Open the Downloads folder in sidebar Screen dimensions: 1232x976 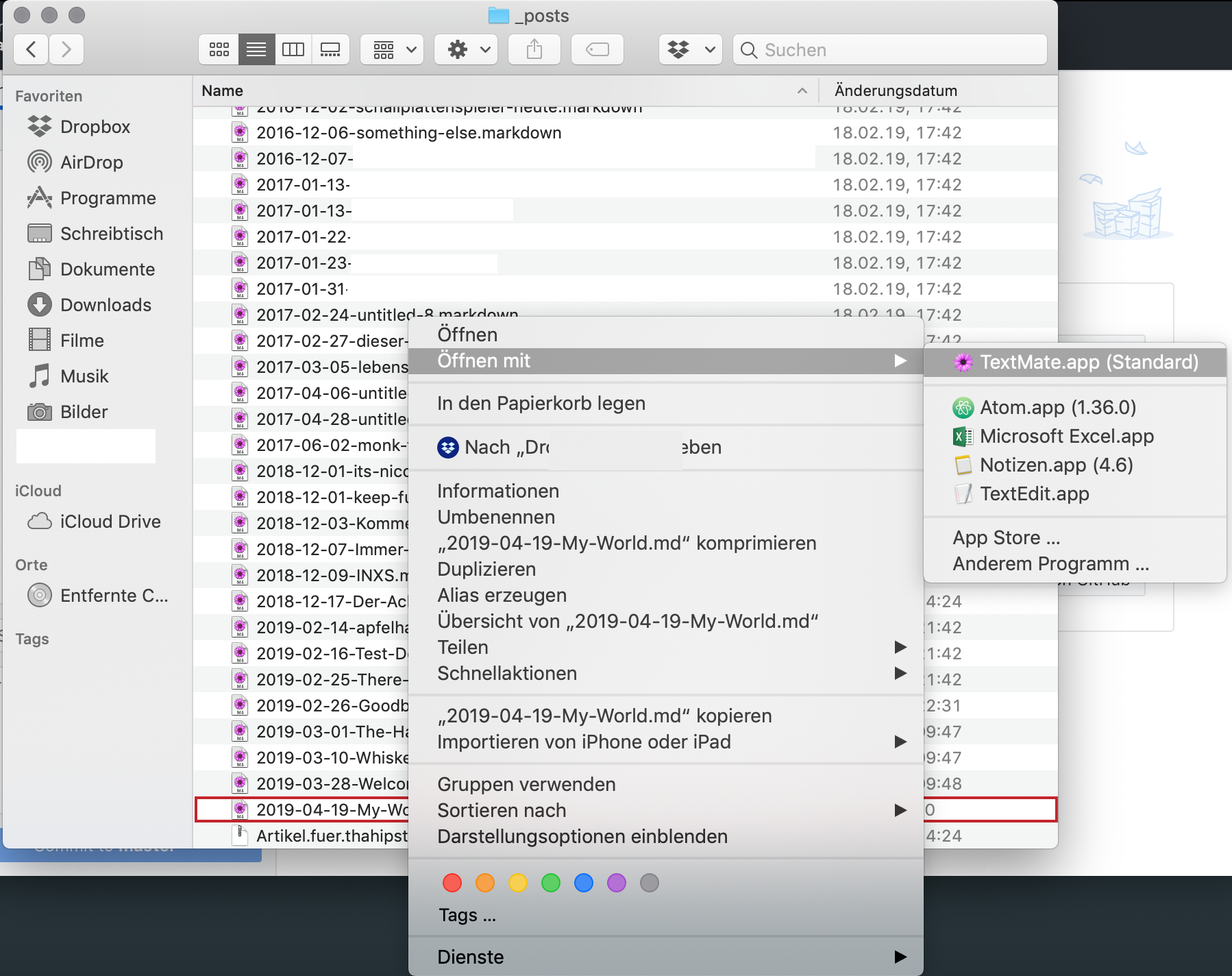pyautogui.click(x=106, y=305)
